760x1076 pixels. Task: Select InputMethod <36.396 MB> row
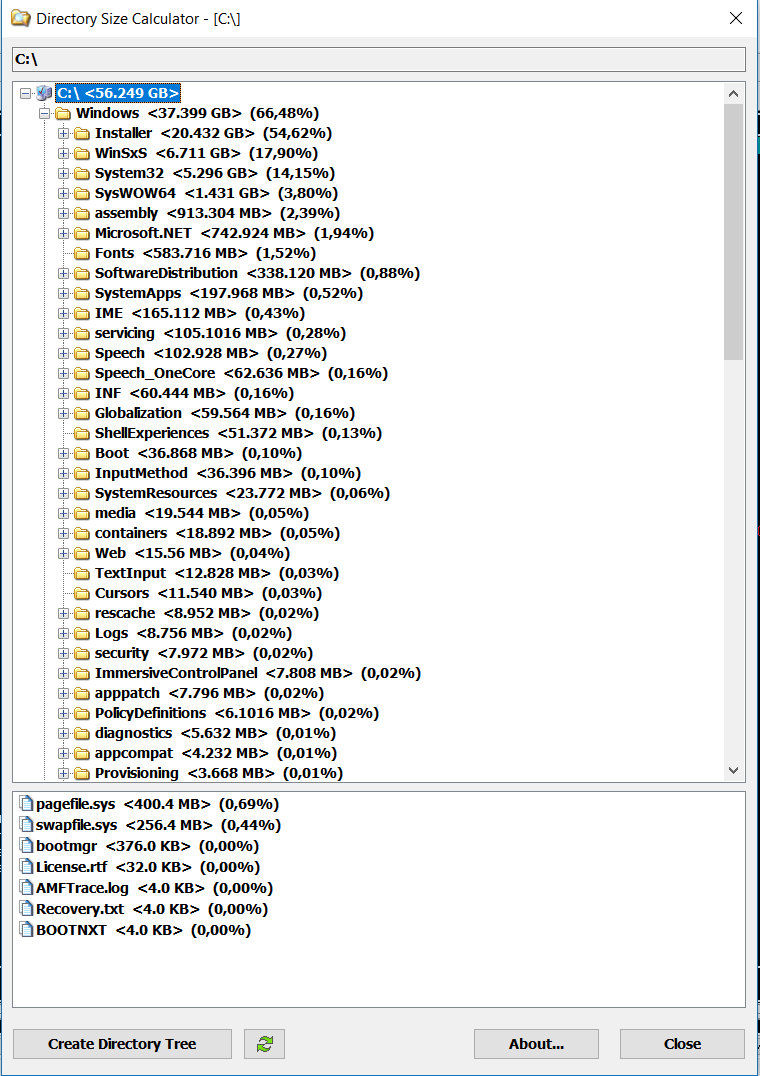pos(228,473)
